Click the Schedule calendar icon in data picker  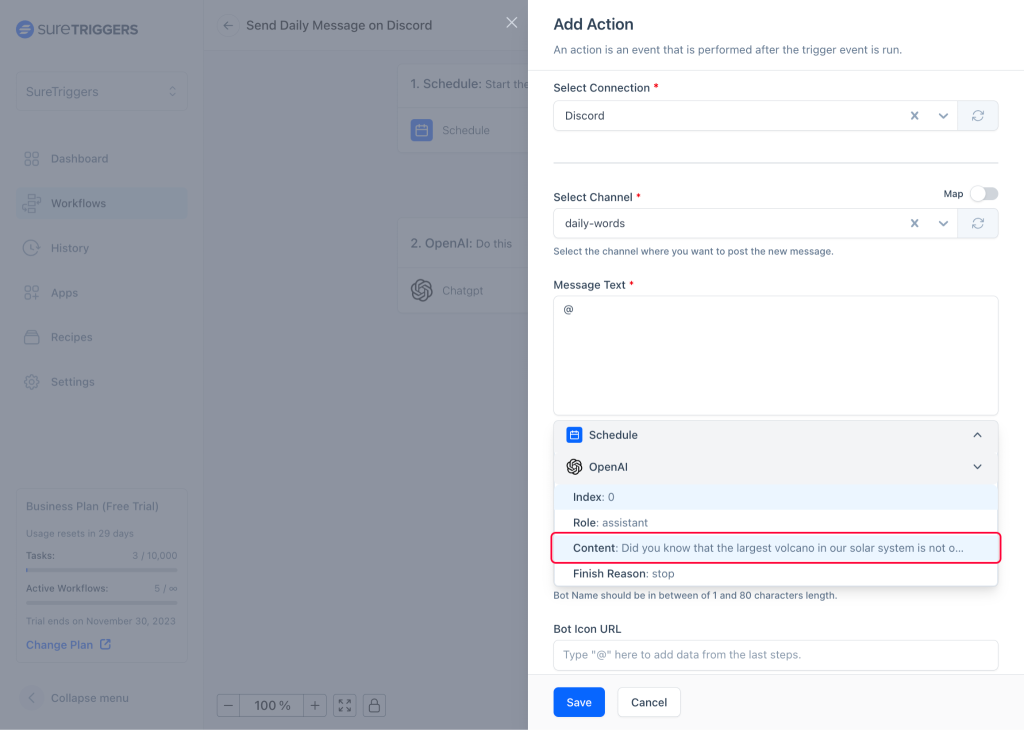pyautogui.click(x=574, y=434)
